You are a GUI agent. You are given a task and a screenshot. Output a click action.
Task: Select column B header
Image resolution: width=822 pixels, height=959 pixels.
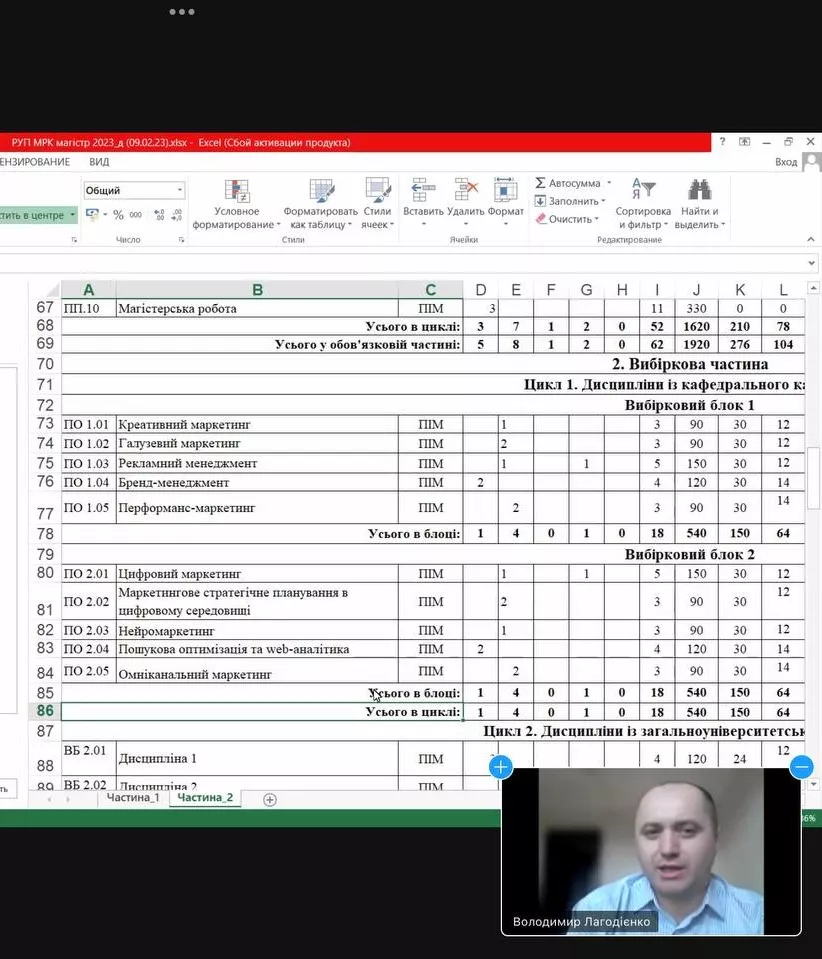point(257,290)
